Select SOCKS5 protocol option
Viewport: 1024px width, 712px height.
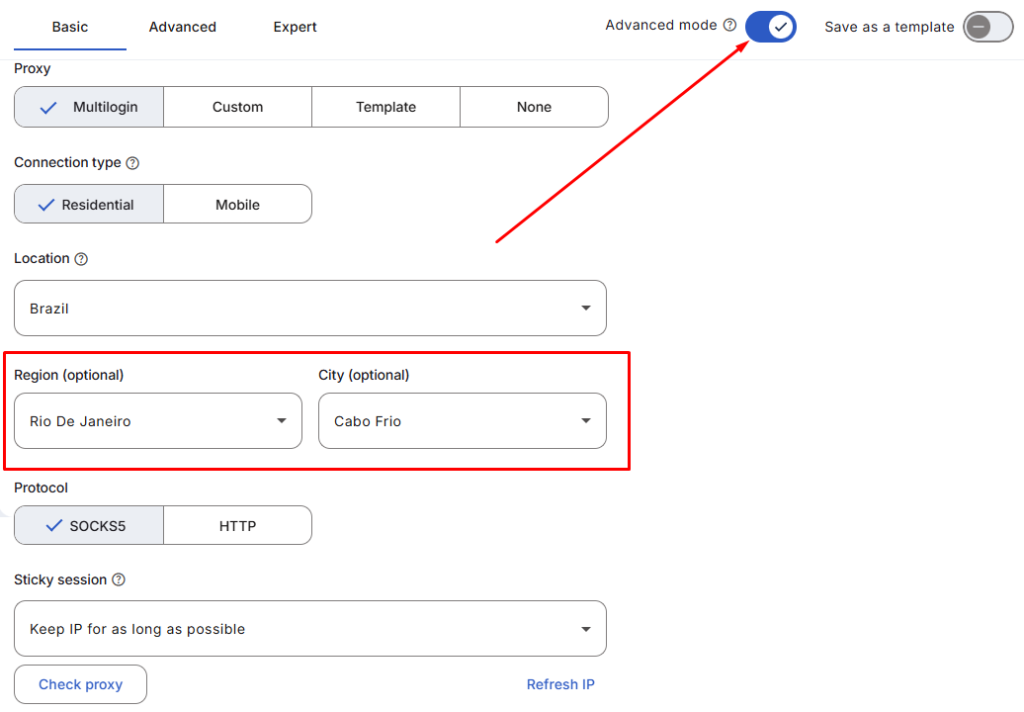click(x=89, y=525)
